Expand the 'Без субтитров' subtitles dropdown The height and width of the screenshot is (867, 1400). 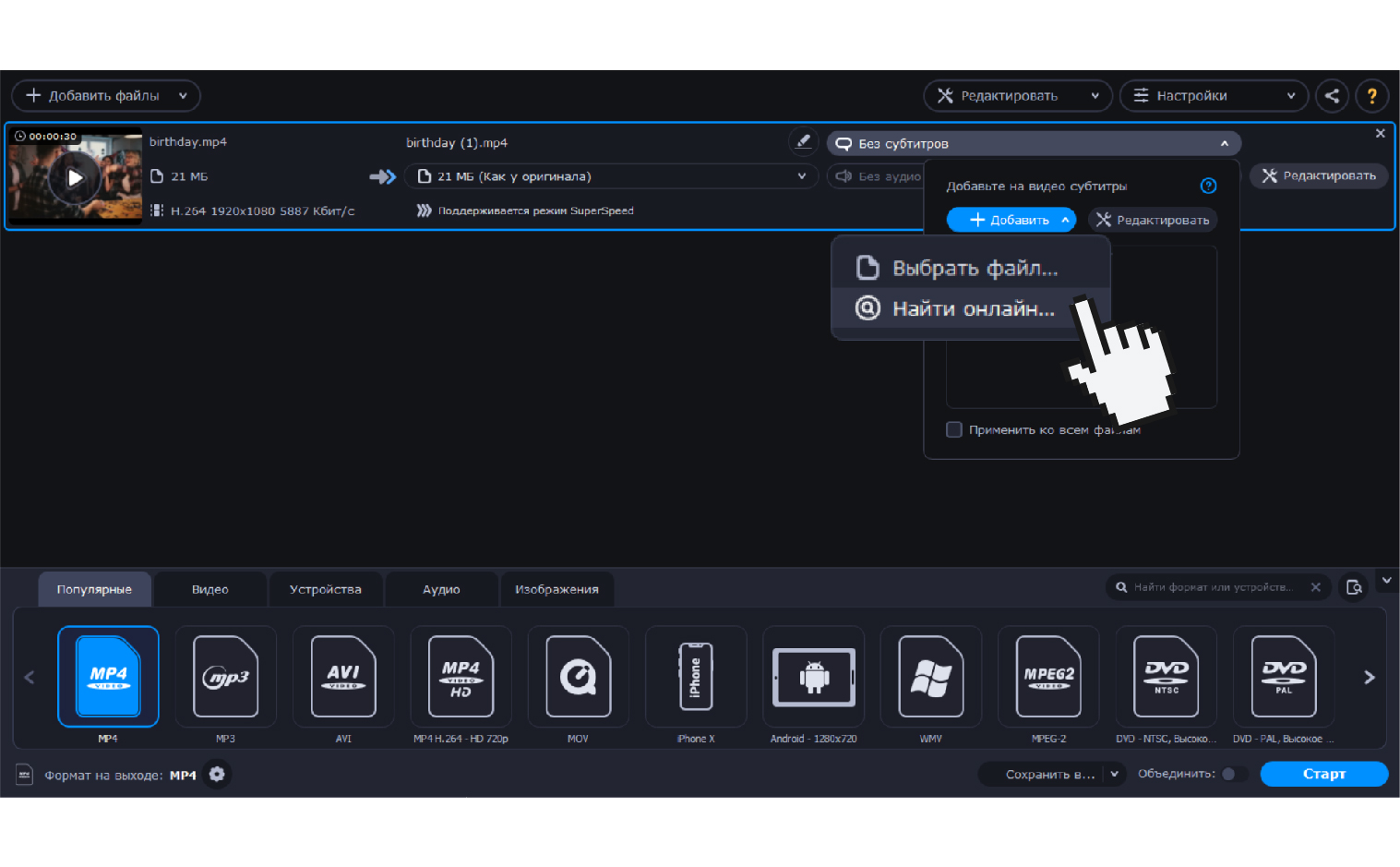pyautogui.click(x=1034, y=143)
